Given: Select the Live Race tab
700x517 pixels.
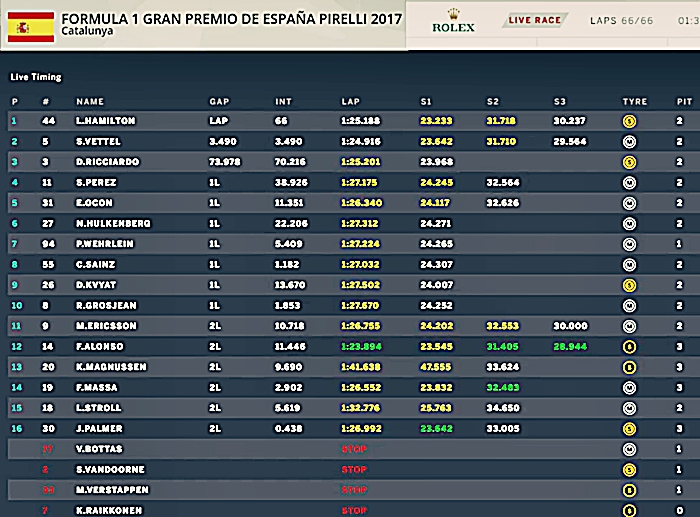Looking at the screenshot, I should [534, 20].
